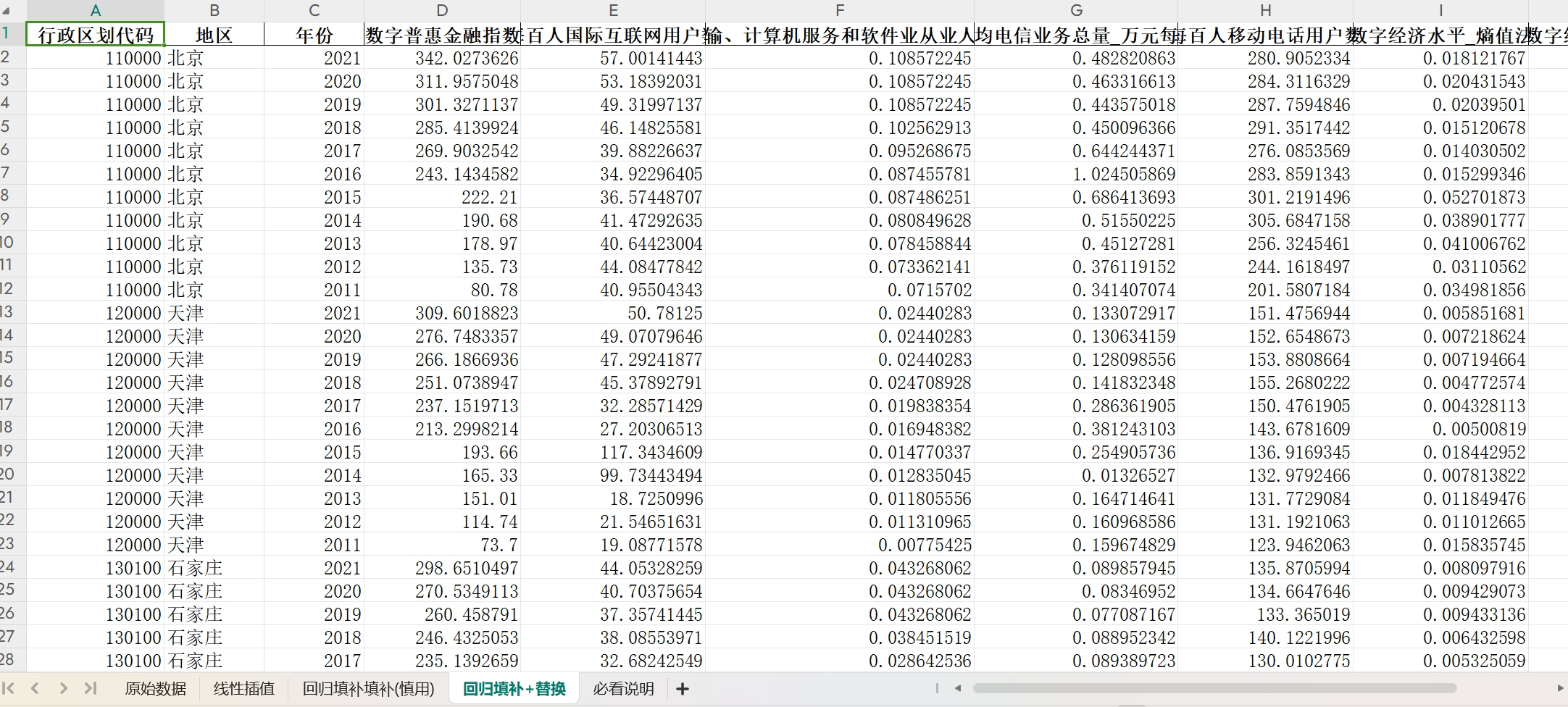Select the cell containing 133.365019

tap(1266, 614)
